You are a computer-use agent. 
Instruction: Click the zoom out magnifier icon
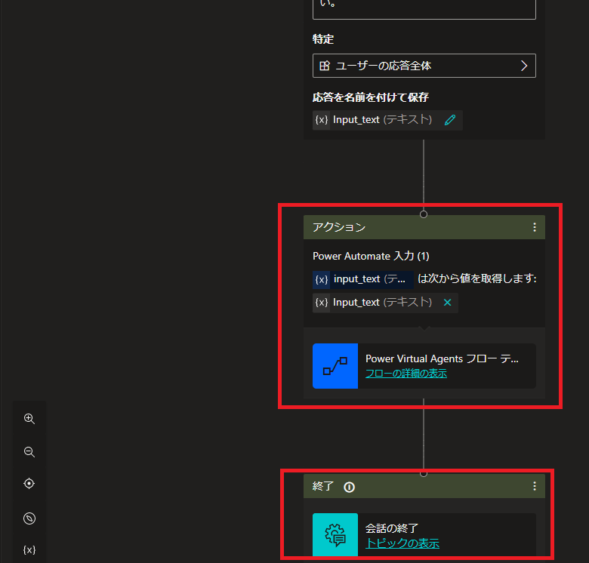click(29, 451)
